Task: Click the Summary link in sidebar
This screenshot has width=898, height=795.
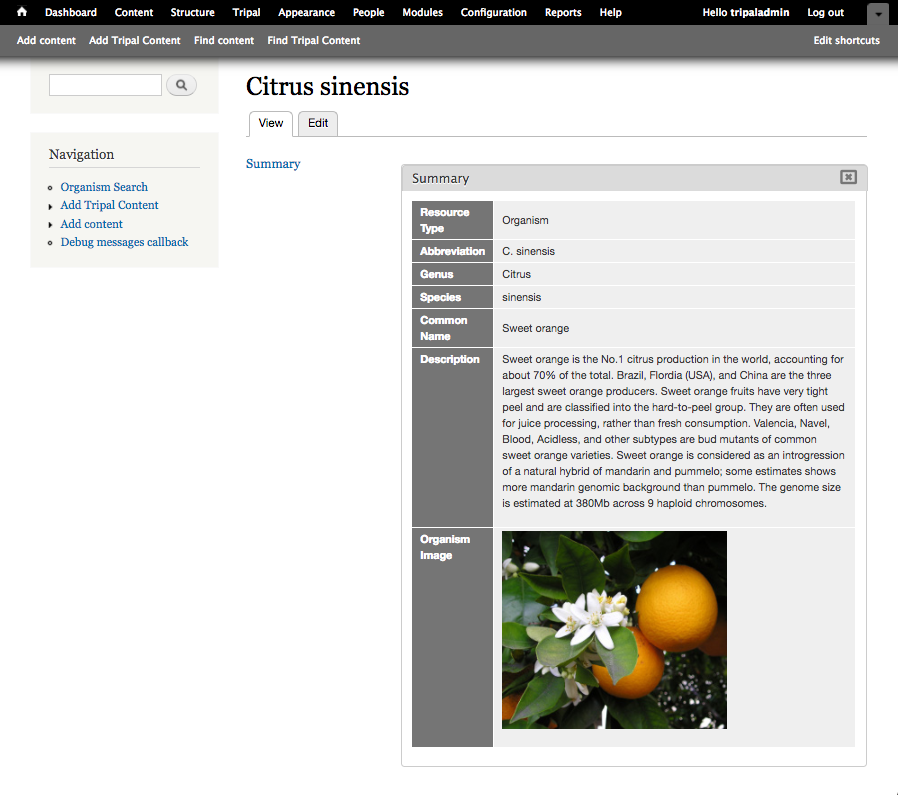Action: coord(273,164)
